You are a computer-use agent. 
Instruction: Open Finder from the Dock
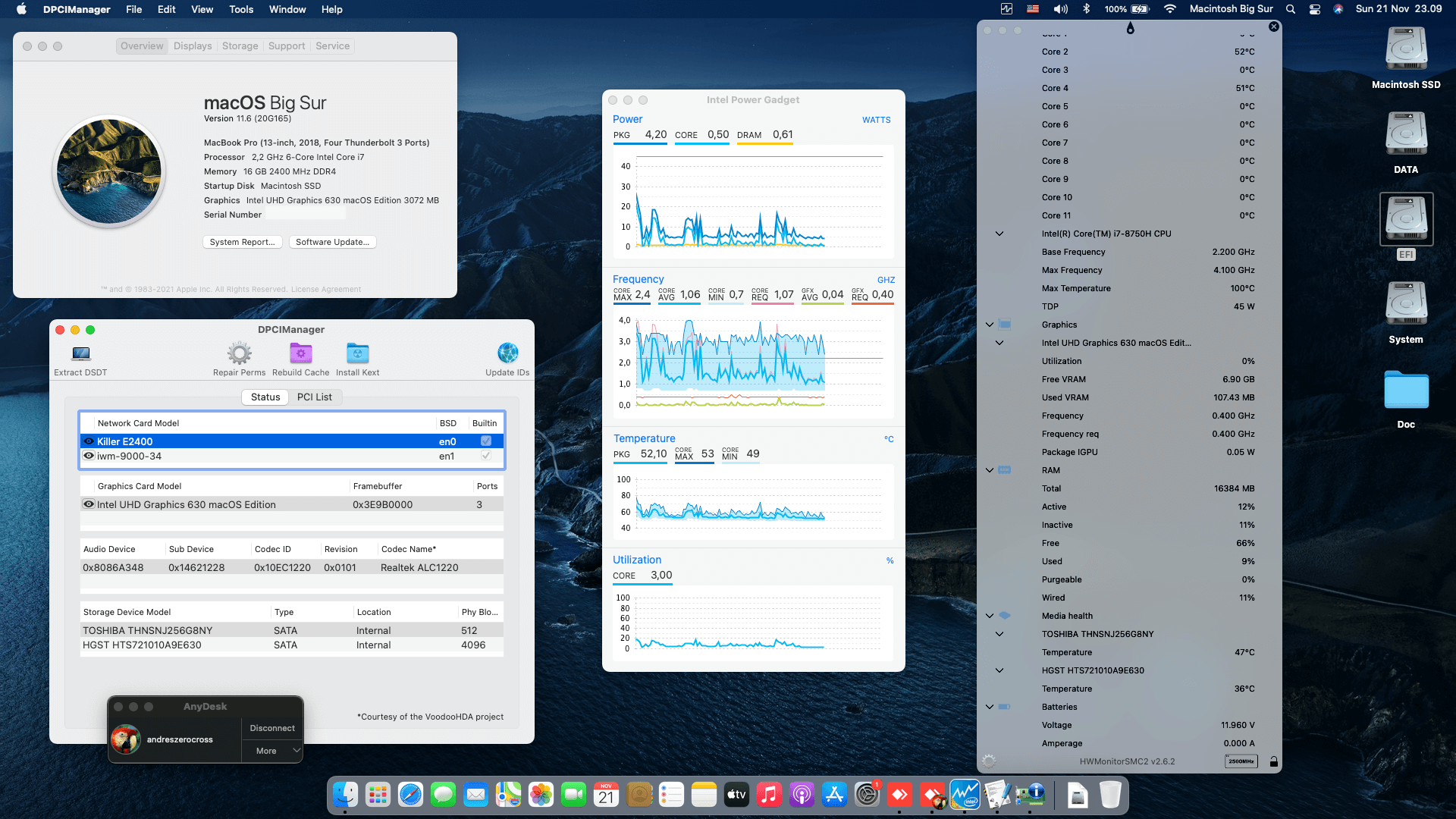[x=345, y=795]
